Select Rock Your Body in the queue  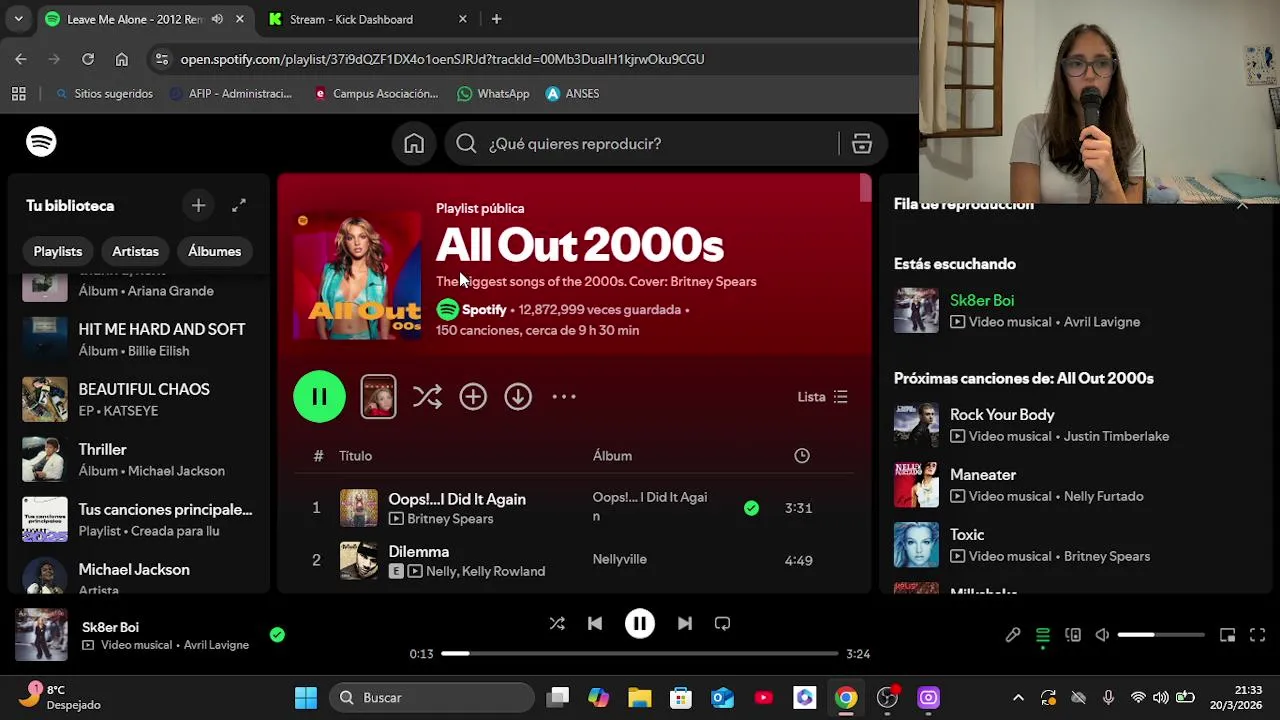(1002, 415)
